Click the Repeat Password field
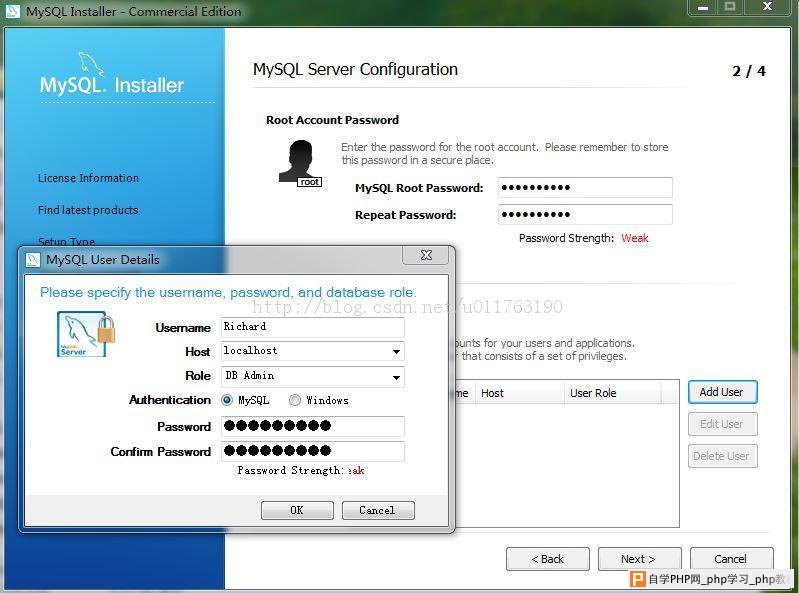The width and height of the screenshot is (799, 593). click(585, 214)
